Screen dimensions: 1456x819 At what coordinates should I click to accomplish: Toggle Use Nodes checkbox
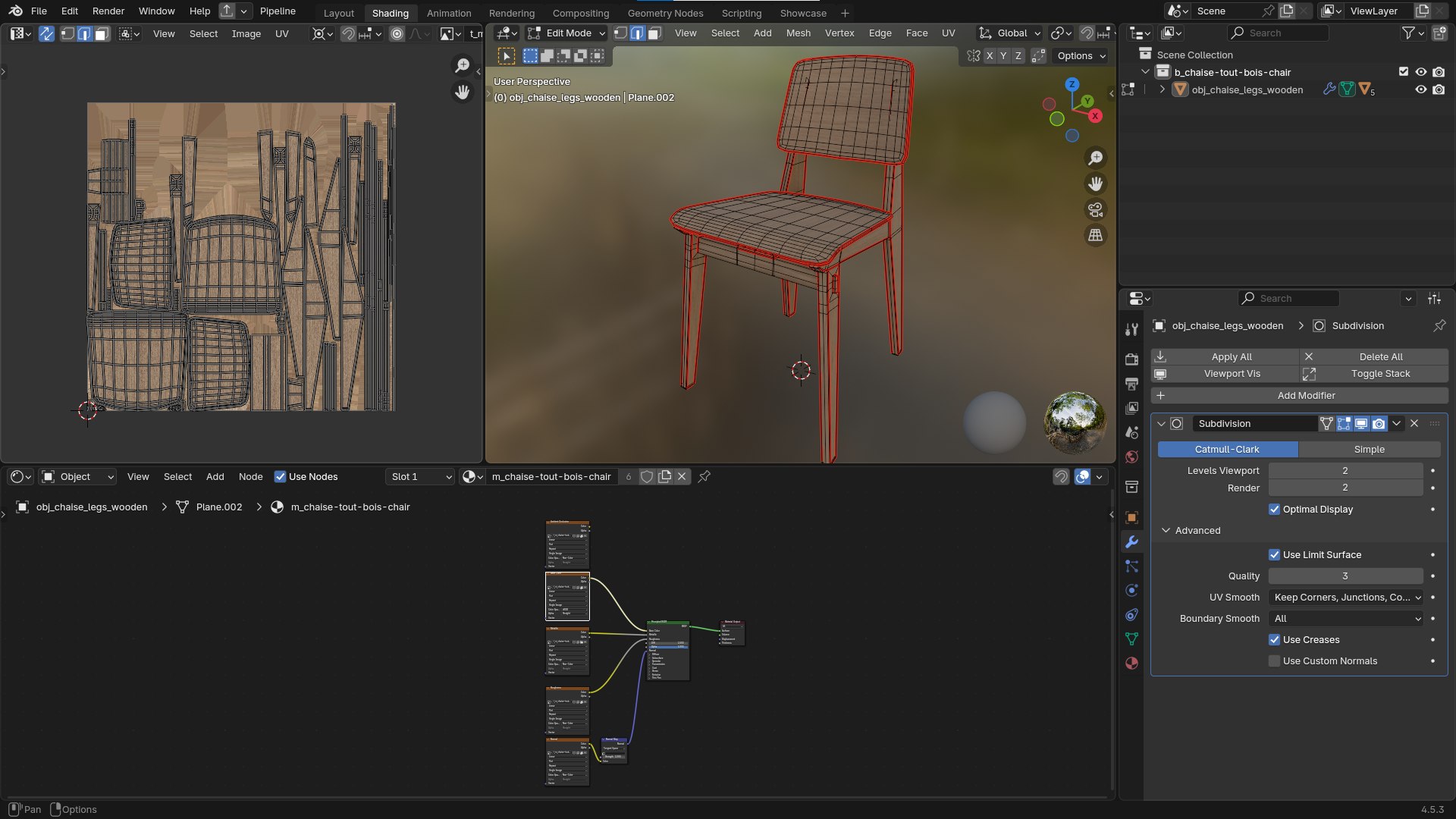pyautogui.click(x=280, y=477)
